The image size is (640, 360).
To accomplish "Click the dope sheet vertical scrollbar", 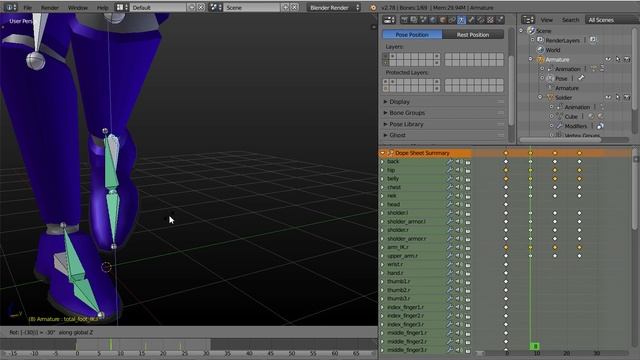I will [x=636, y=190].
